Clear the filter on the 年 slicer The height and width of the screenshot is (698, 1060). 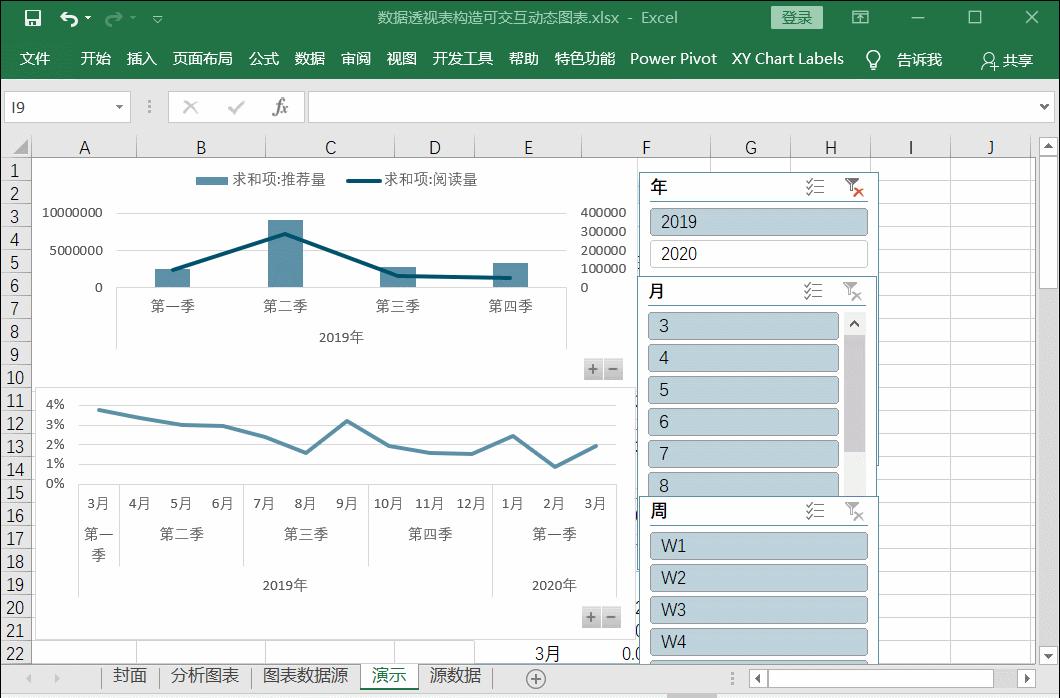click(x=855, y=186)
